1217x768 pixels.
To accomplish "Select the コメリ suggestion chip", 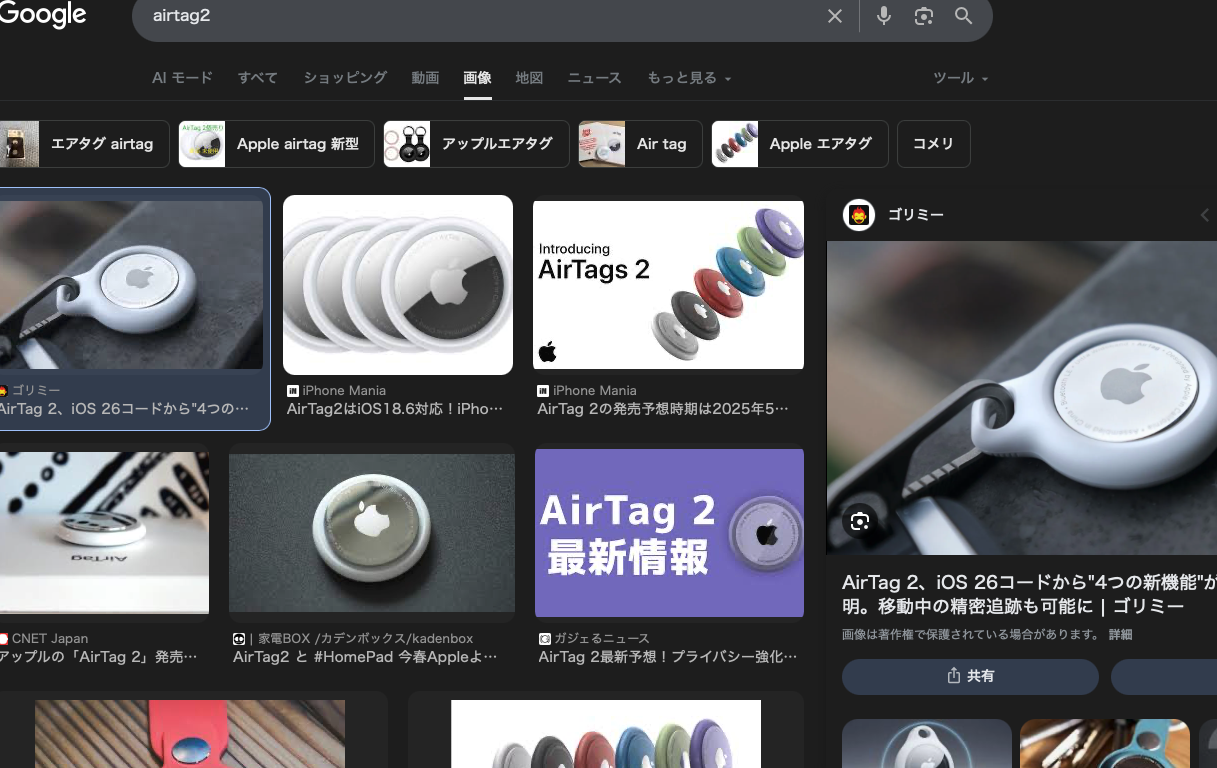I will (933, 144).
